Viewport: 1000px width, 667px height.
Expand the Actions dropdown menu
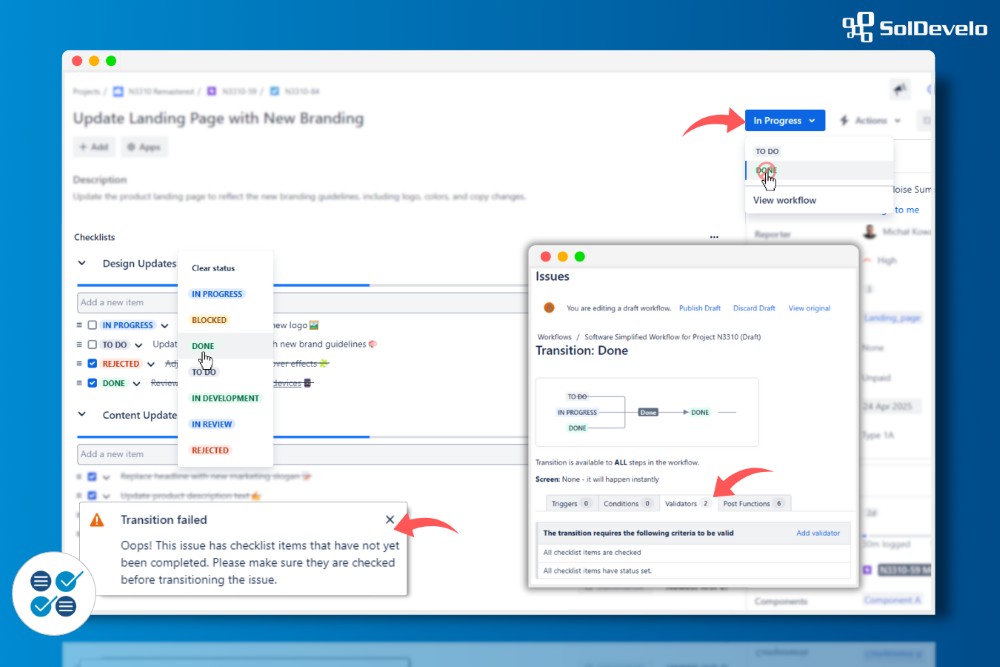(x=871, y=121)
